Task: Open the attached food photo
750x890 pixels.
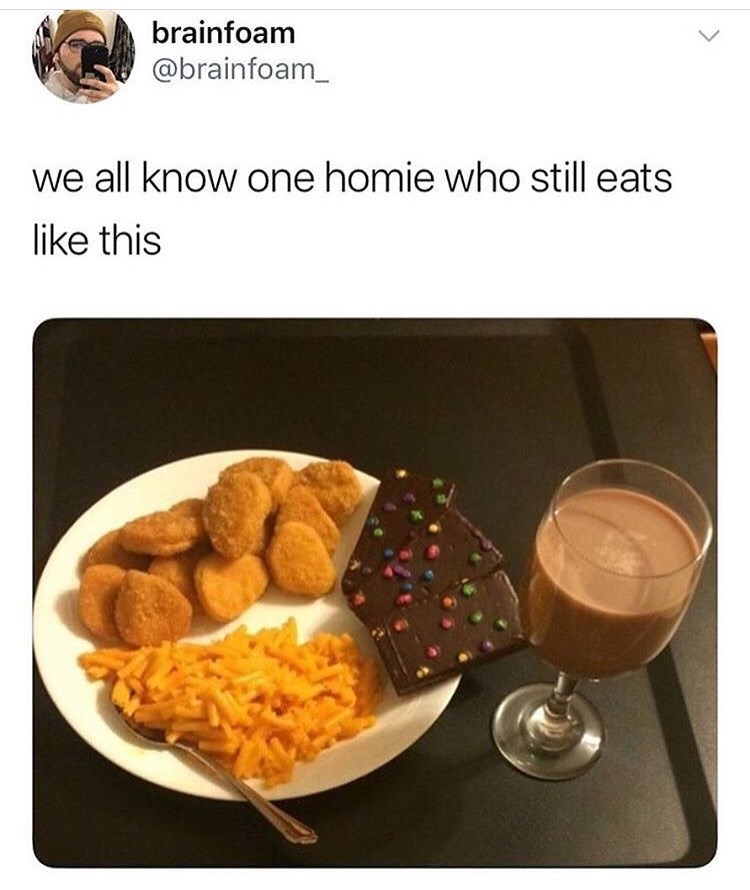Action: [x=375, y=592]
